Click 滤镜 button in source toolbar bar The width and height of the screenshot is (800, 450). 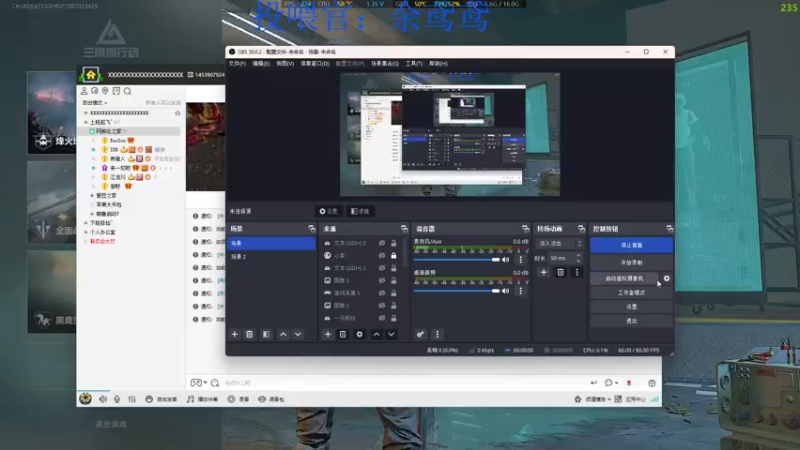[360, 211]
